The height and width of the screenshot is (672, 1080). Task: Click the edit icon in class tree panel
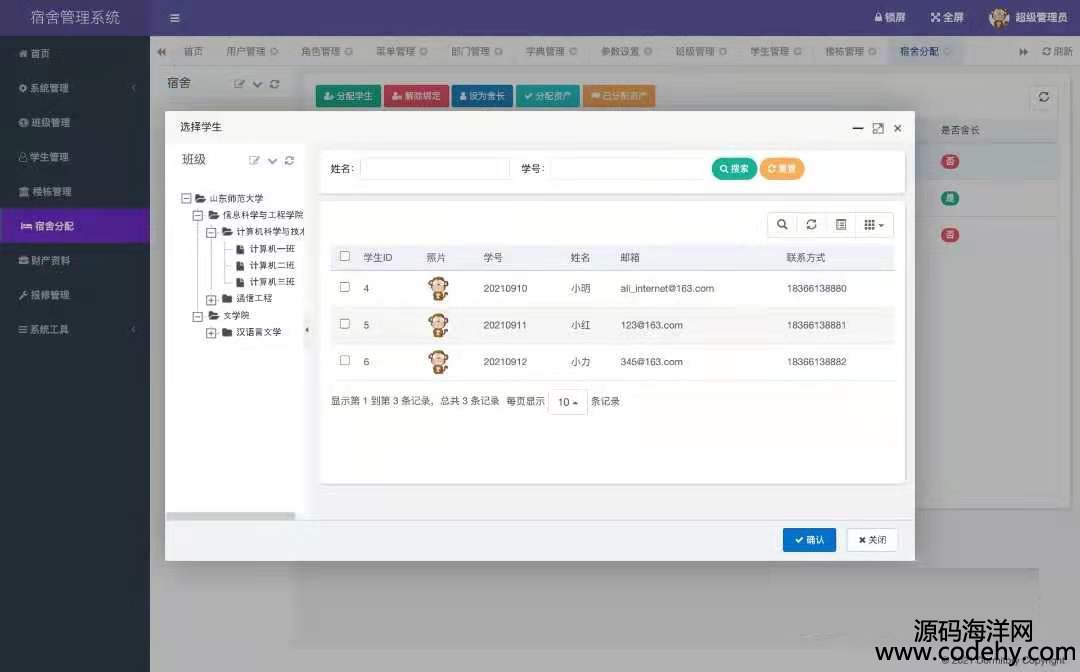point(254,160)
